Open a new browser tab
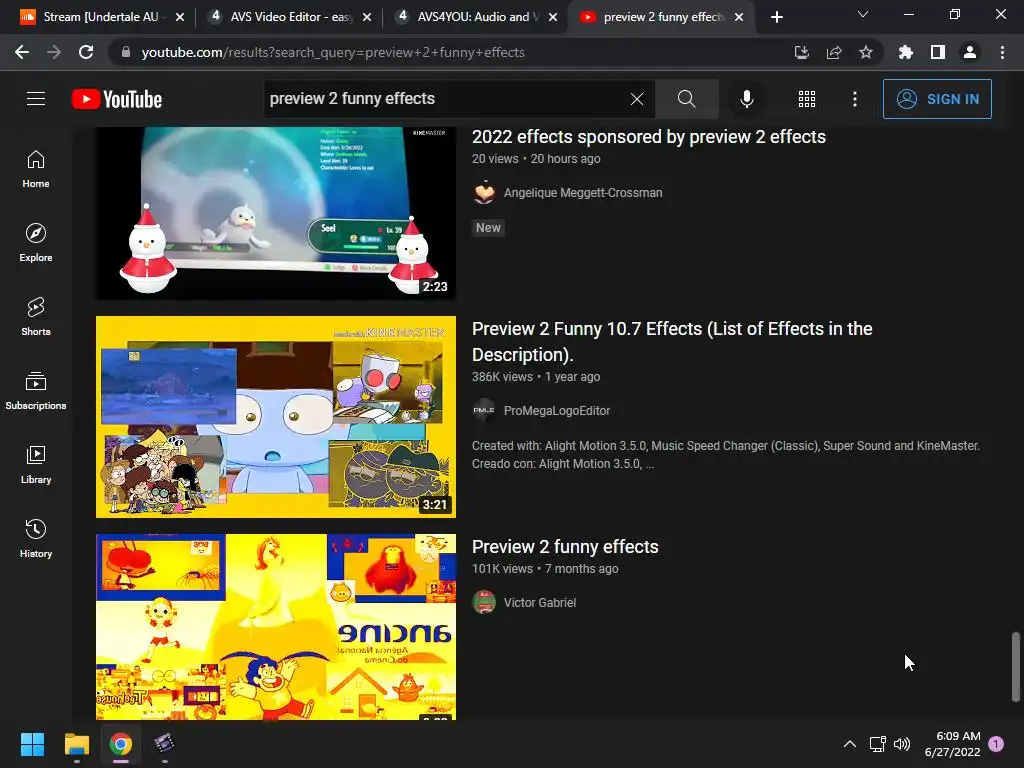1024x768 pixels. [x=776, y=17]
